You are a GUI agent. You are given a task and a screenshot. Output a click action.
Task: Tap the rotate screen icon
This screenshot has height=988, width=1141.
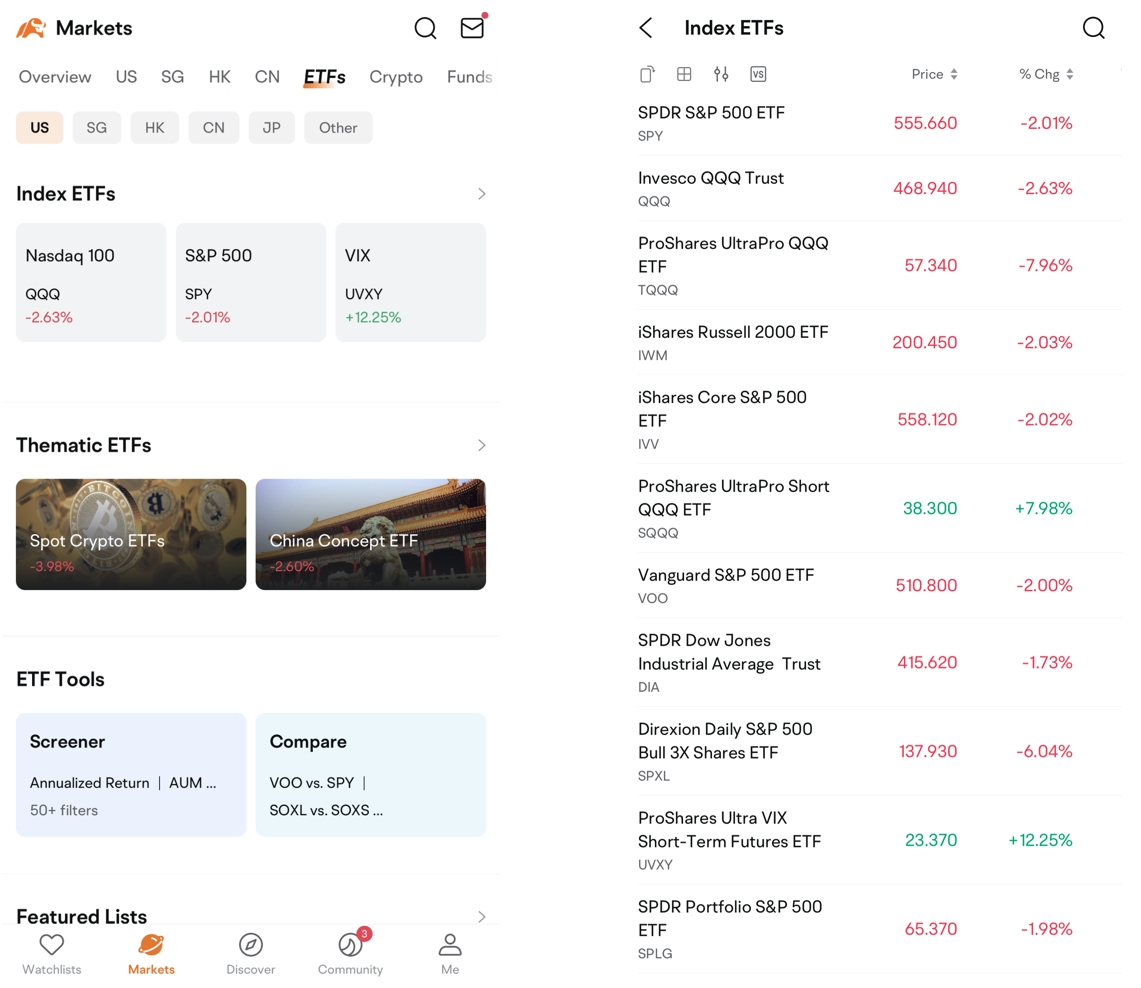pos(647,74)
